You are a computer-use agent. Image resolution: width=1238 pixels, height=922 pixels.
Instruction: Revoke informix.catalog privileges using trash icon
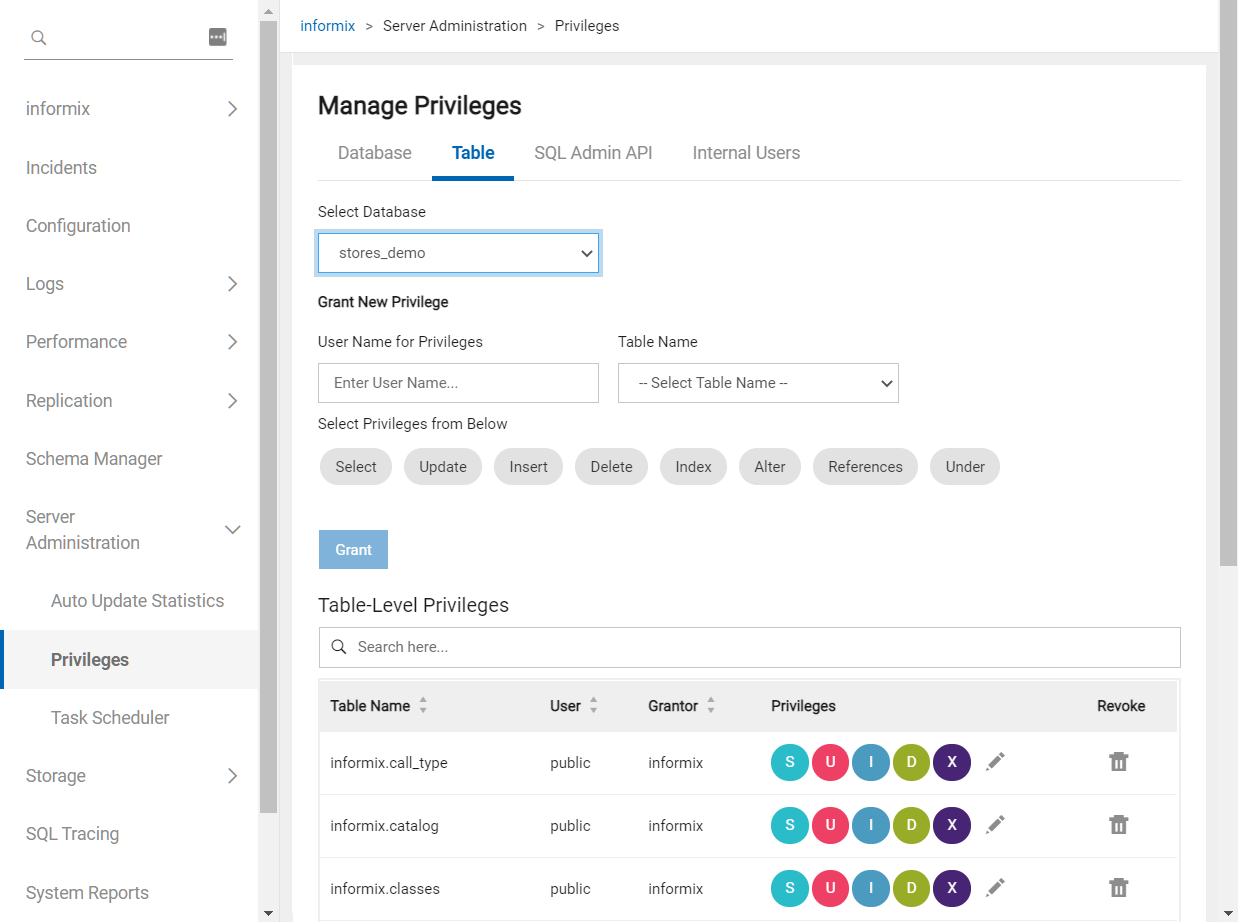coord(1118,825)
